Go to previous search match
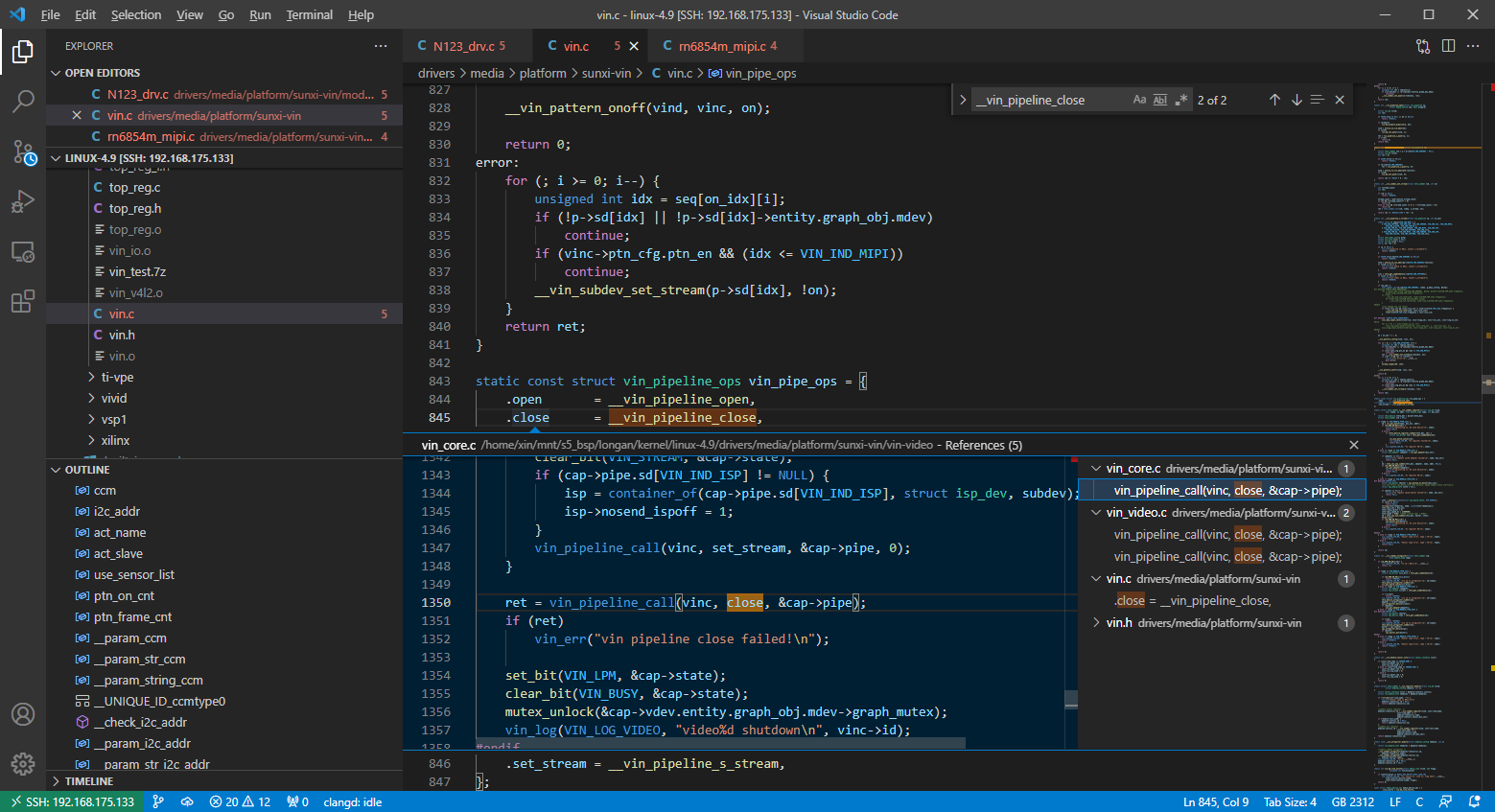Image resolution: width=1495 pixels, height=812 pixels. tap(1274, 100)
